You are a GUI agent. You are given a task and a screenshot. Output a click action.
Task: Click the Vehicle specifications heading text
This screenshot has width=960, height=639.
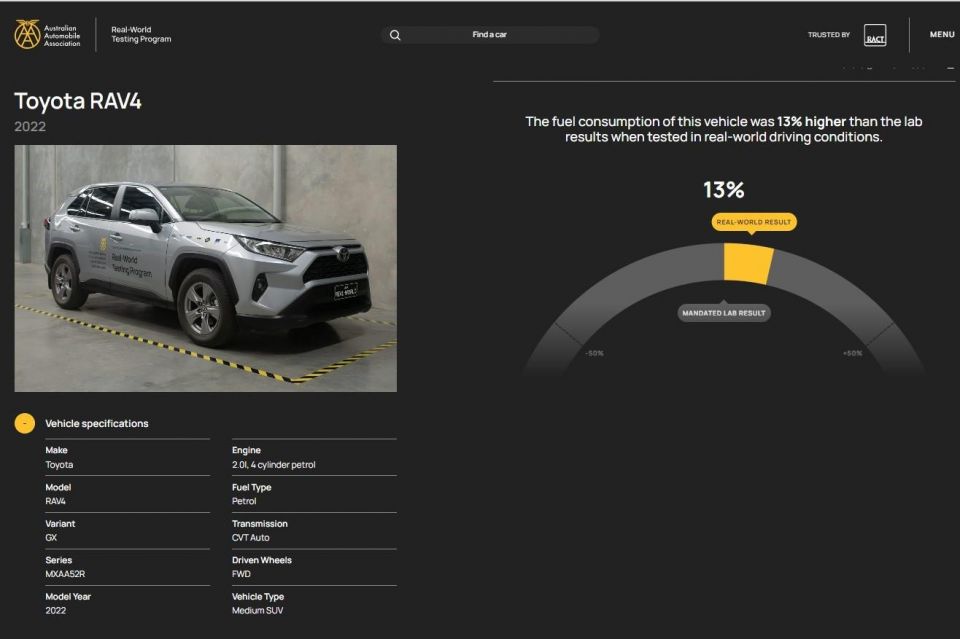pos(97,424)
